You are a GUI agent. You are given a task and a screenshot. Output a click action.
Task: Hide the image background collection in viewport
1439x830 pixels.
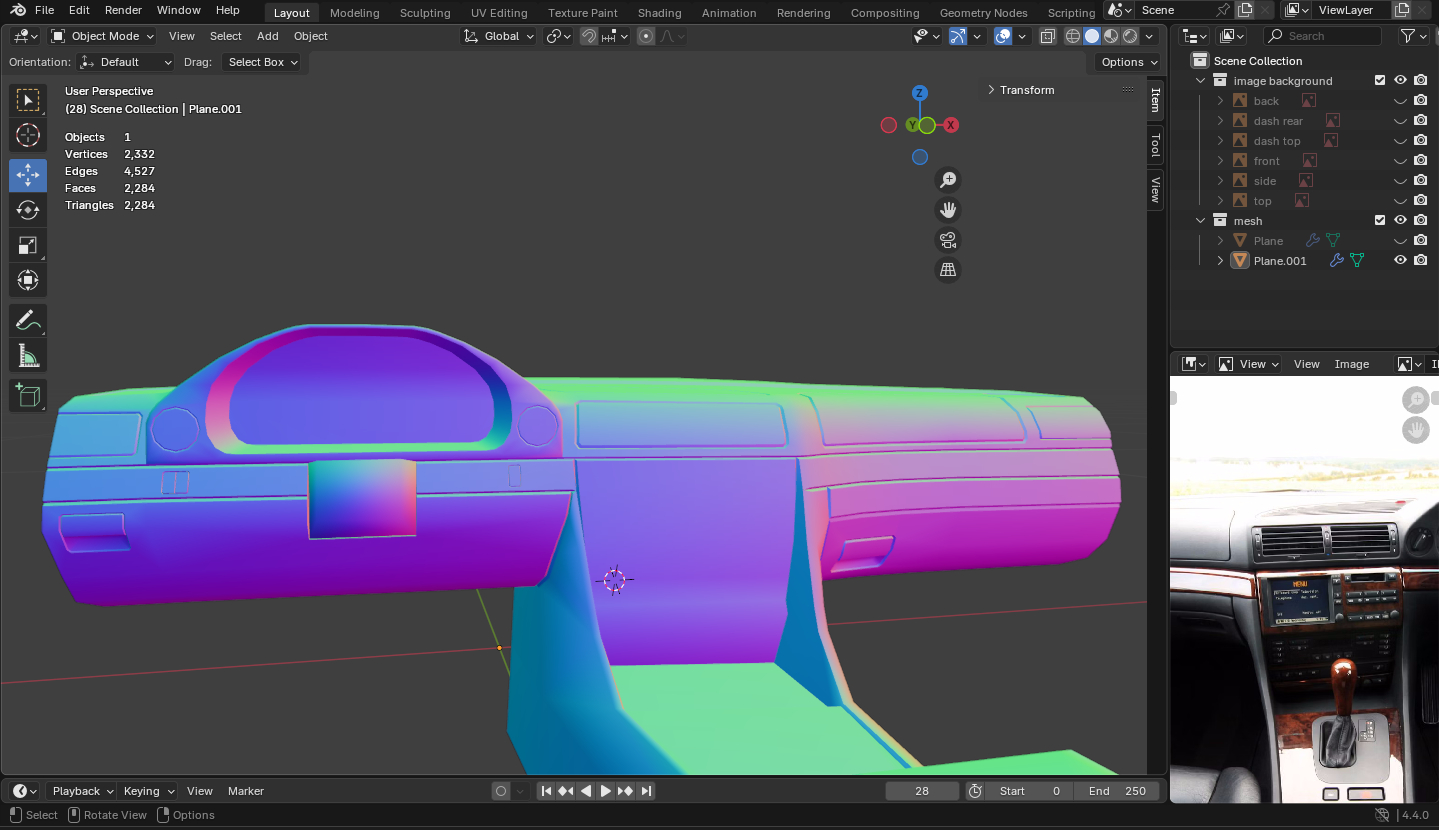(1400, 81)
